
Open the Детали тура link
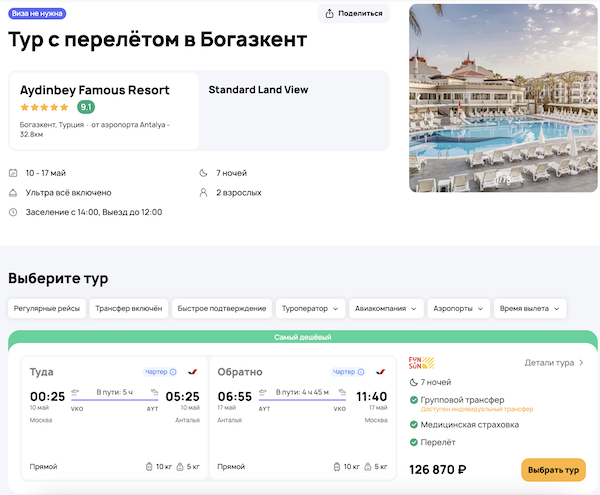554,363
